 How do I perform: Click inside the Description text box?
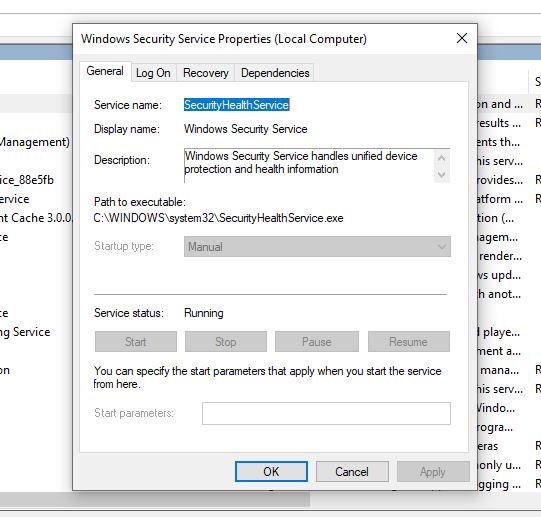coord(309,165)
